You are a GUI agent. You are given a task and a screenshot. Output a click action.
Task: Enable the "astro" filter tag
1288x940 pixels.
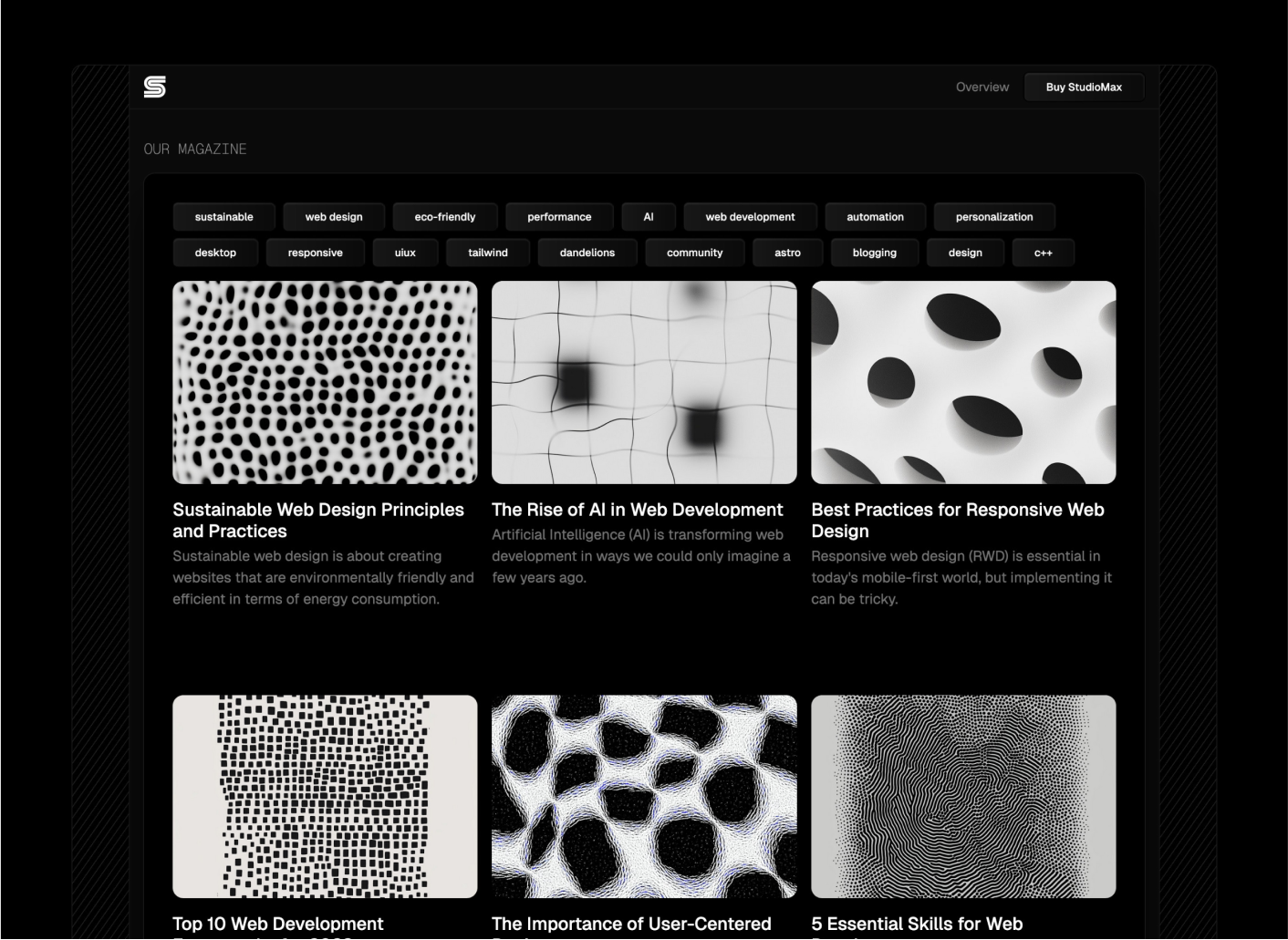click(786, 253)
